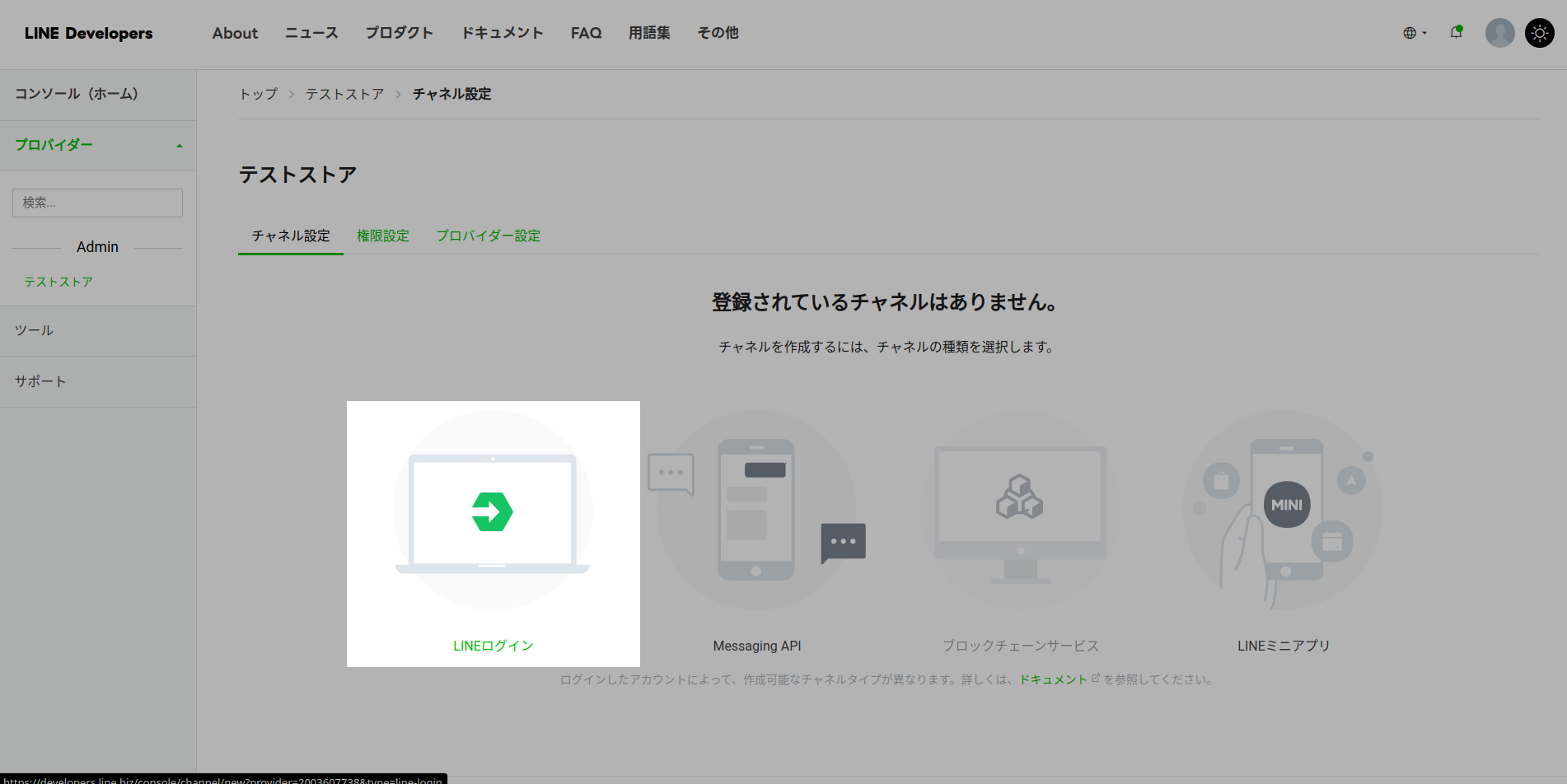1567x784 pixels.
Task: Open the ツール sidebar section
Action: (98, 331)
